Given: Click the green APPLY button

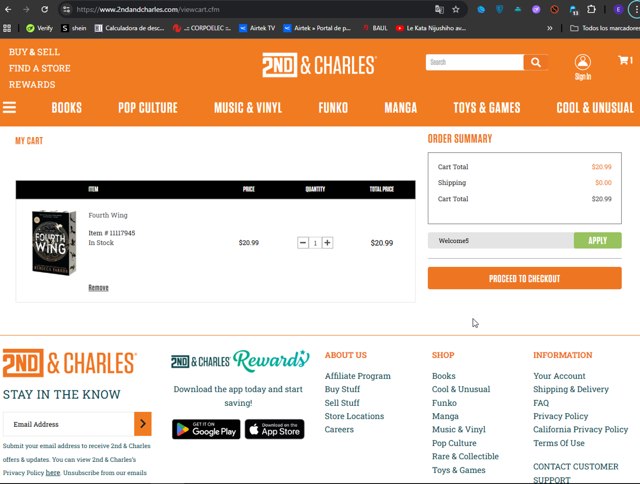Looking at the screenshot, I should tap(598, 240).
